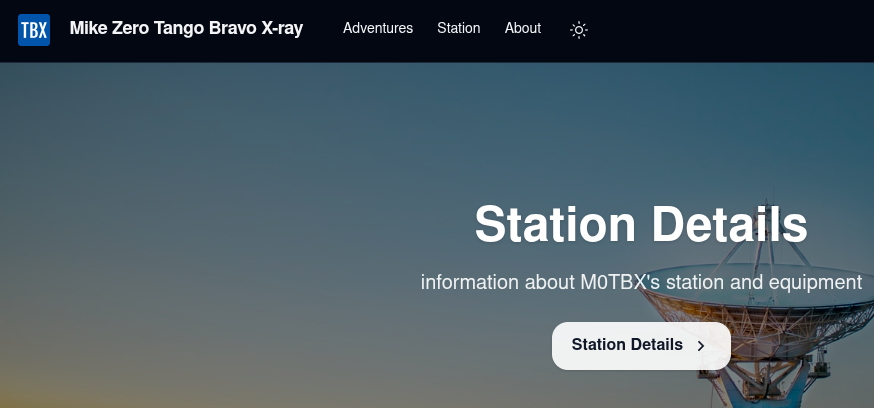Viewport: 874px width, 408px height.
Task: Click the blue TBX logo icon
Action: point(34,29)
